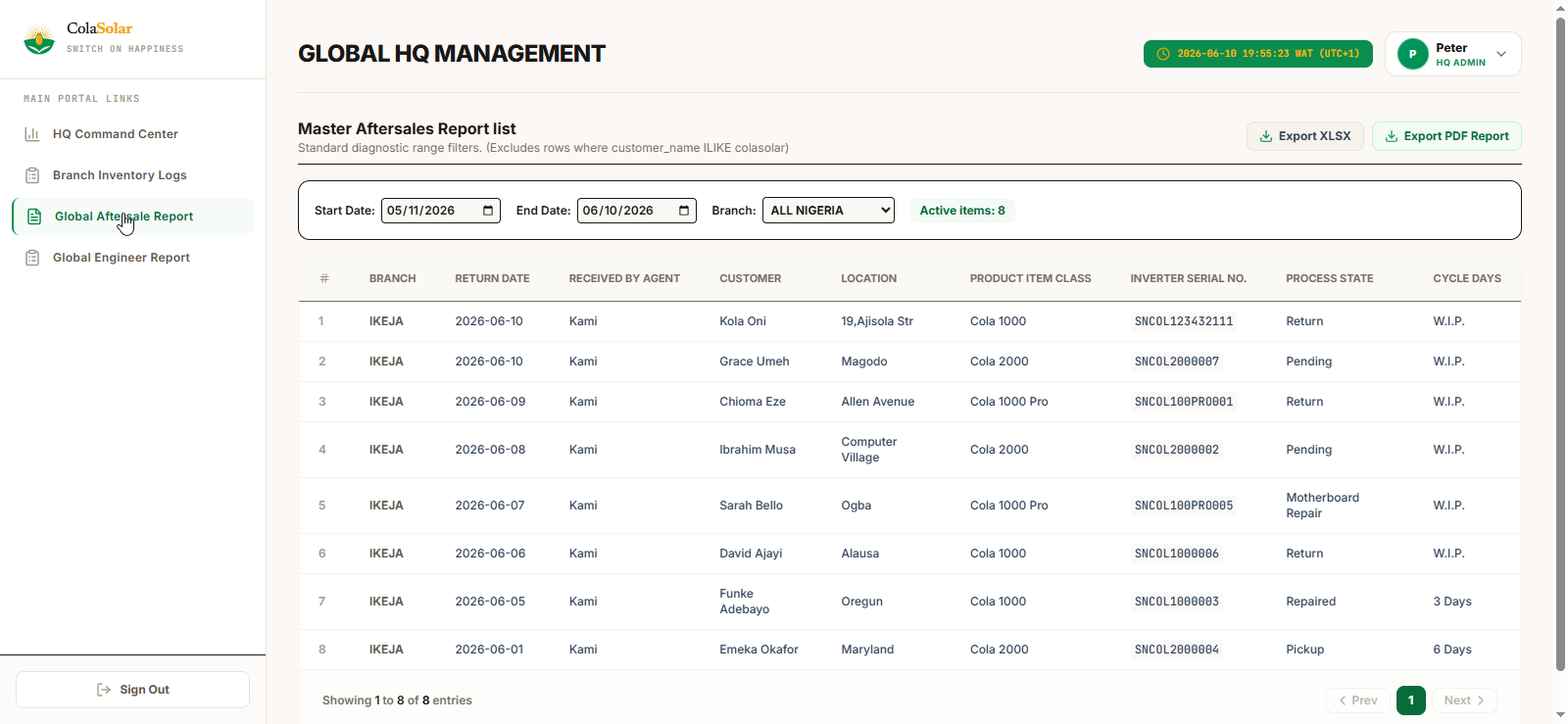The height and width of the screenshot is (724, 1568).
Task: Click the PROCESS STATE column header
Action: pos(1330,279)
